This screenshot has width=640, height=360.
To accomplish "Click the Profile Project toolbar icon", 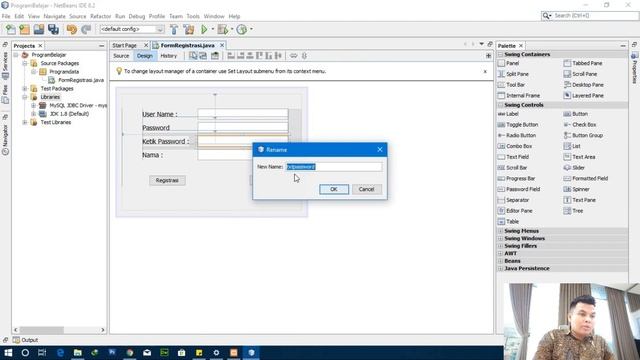I will pyautogui.click(x=242, y=29).
